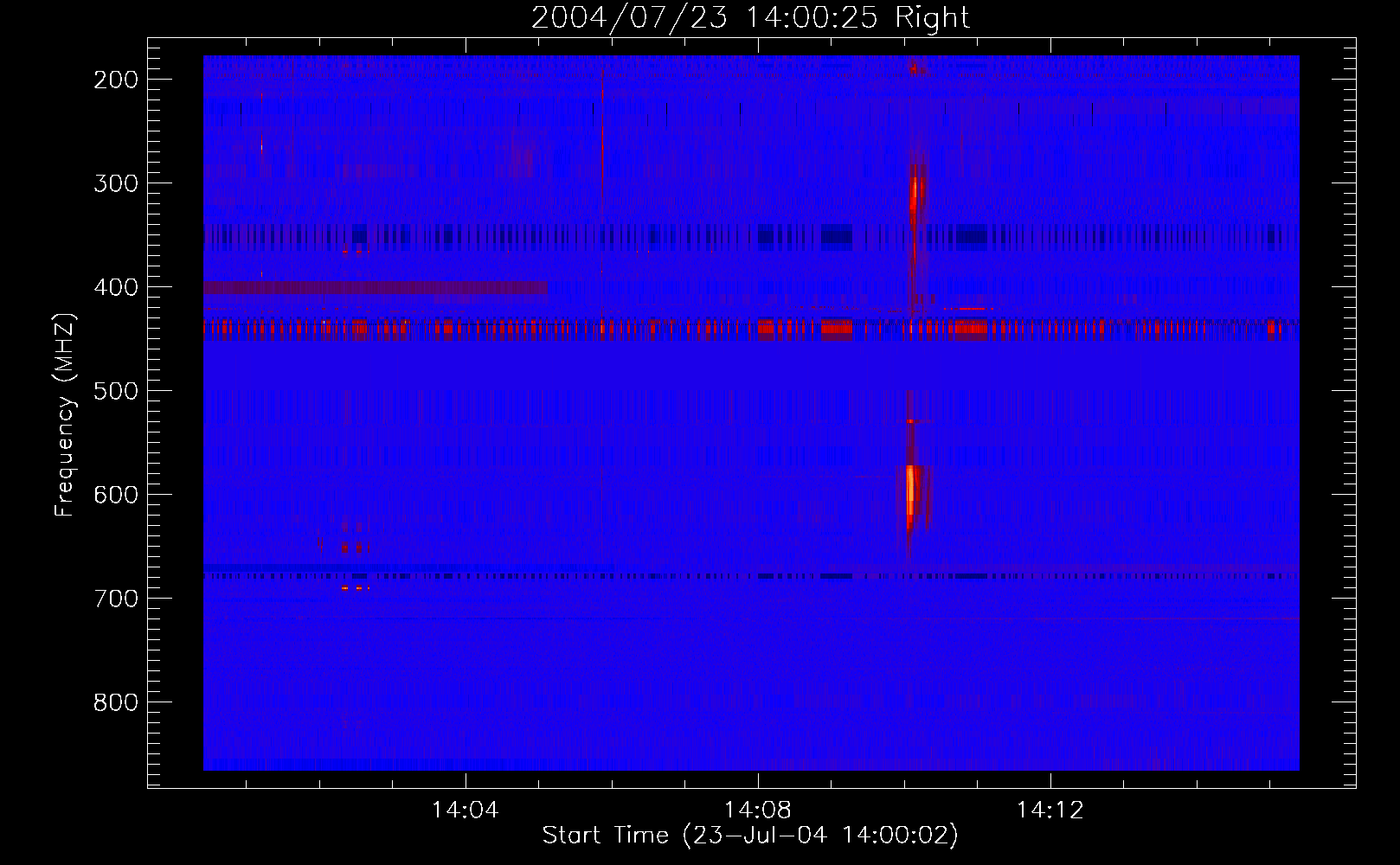Click the dark red horizontal band at 400 MHz
The width and height of the screenshot is (1400, 865).
point(376,287)
